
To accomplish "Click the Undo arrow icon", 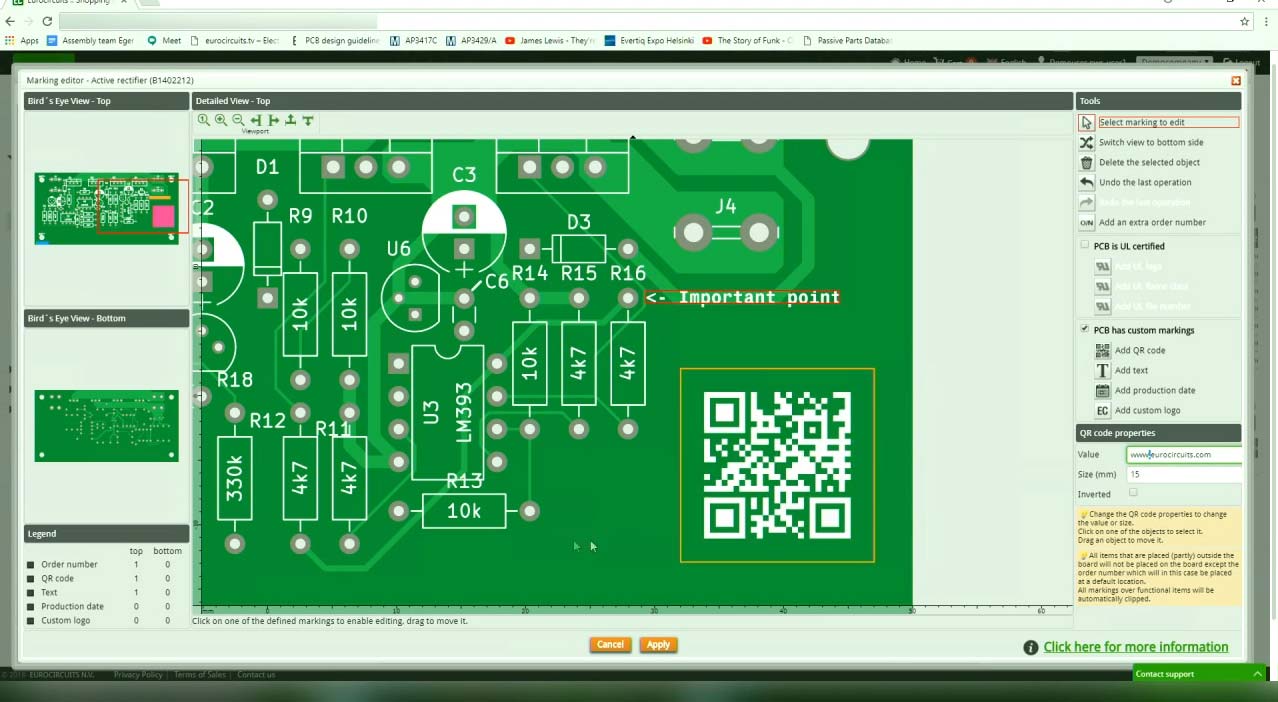I will click(1087, 182).
